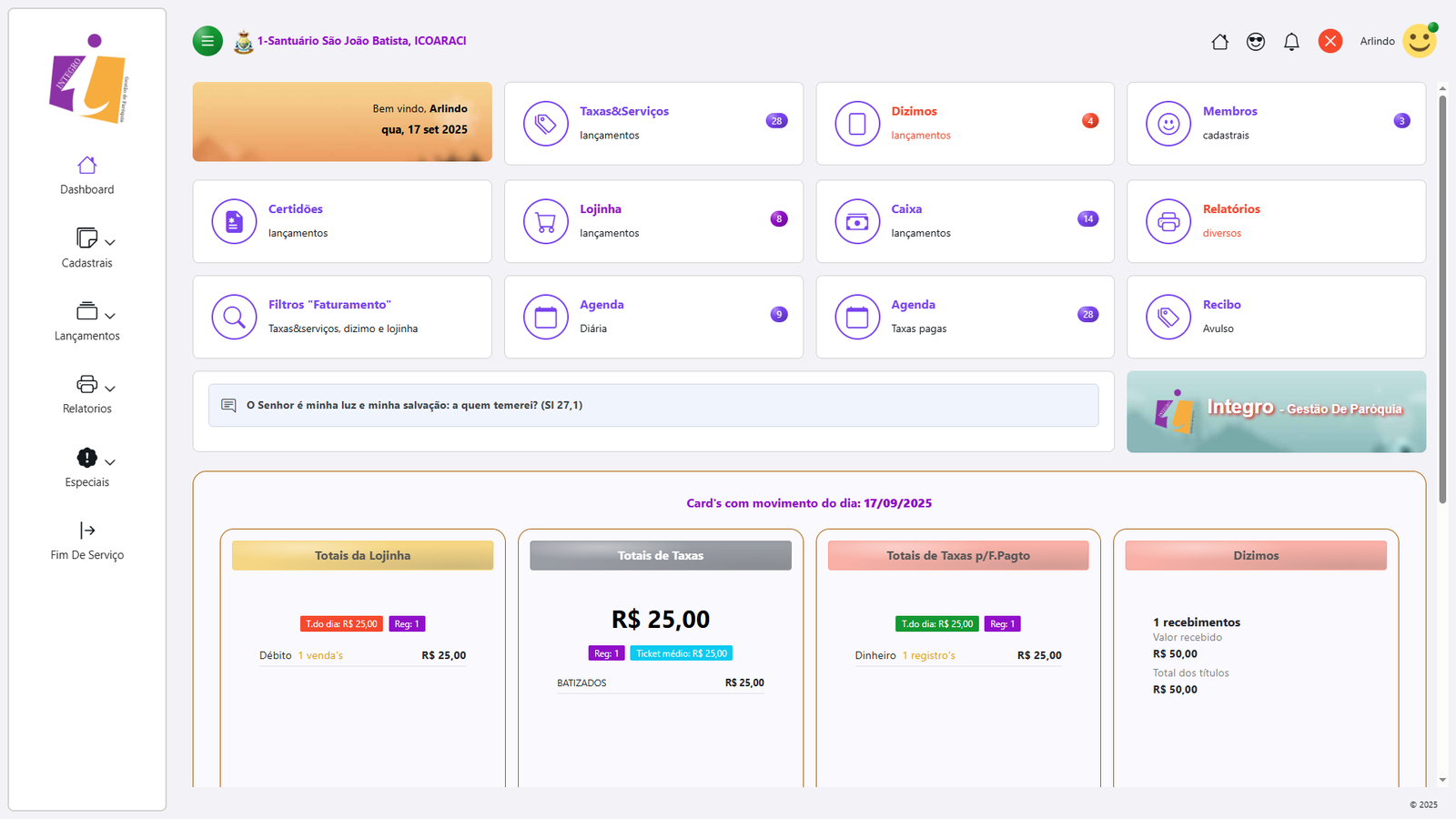Open the Taxas&Serviços tag icon card
Viewport: 1456px width, 819px height.
(546, 124)
